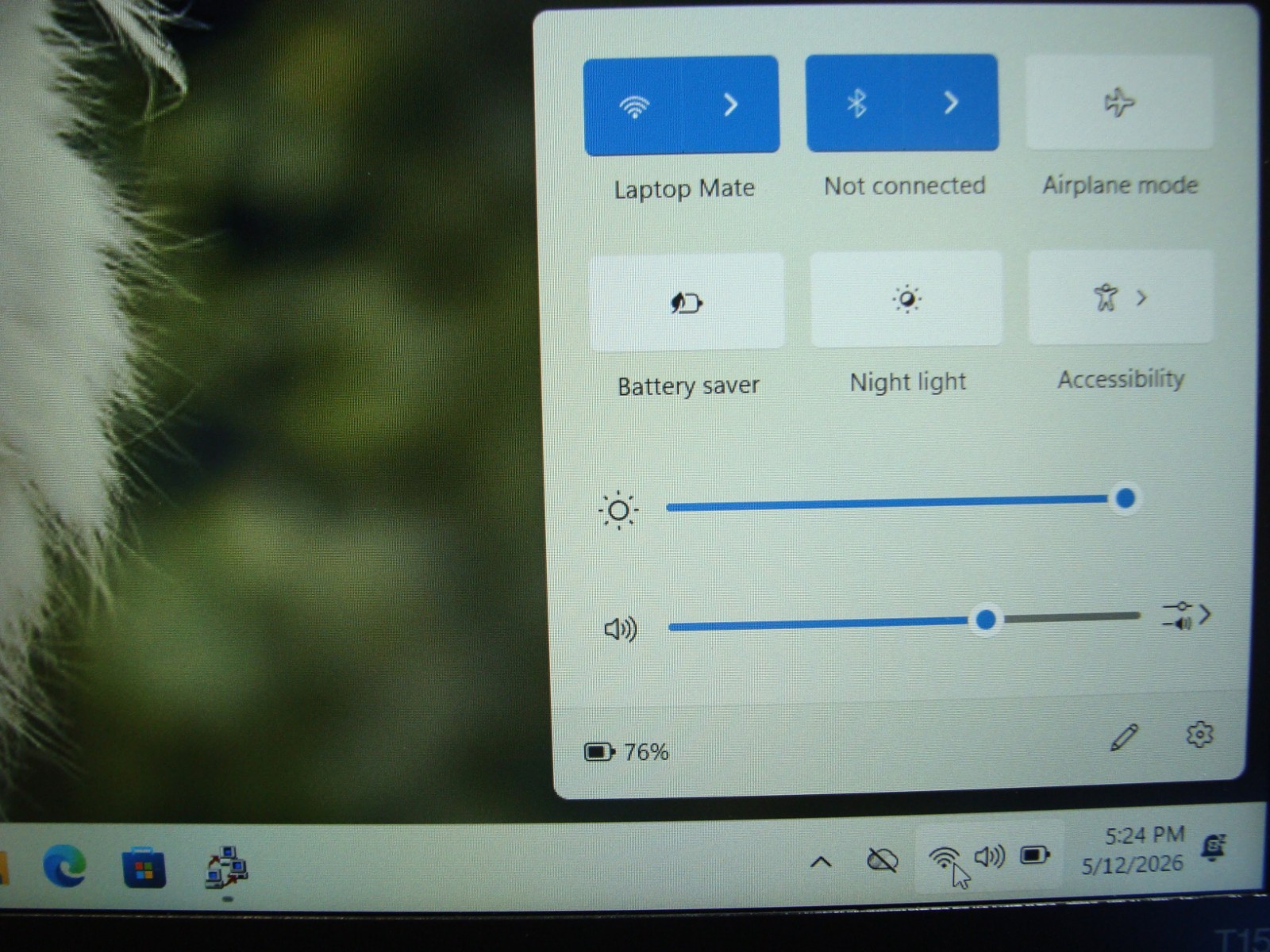Launch Microsoft Store from taskbar
The width and height of the screenshot is (1270, 952).
144,867
